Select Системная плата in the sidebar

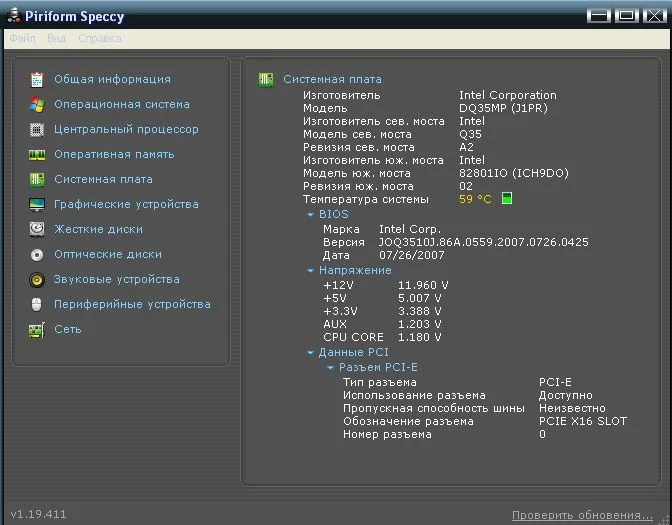103,179
